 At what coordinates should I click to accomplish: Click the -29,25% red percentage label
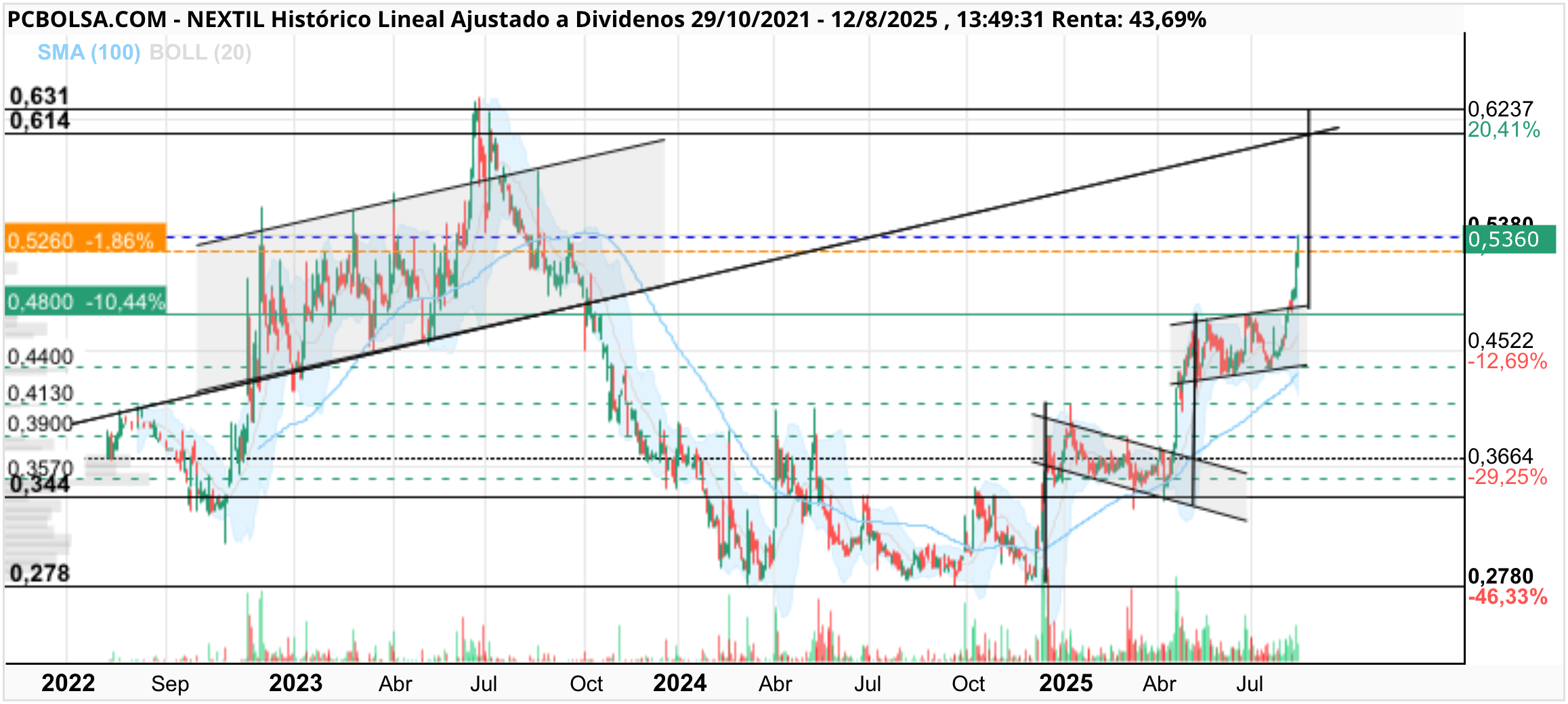coord(1507,477)
